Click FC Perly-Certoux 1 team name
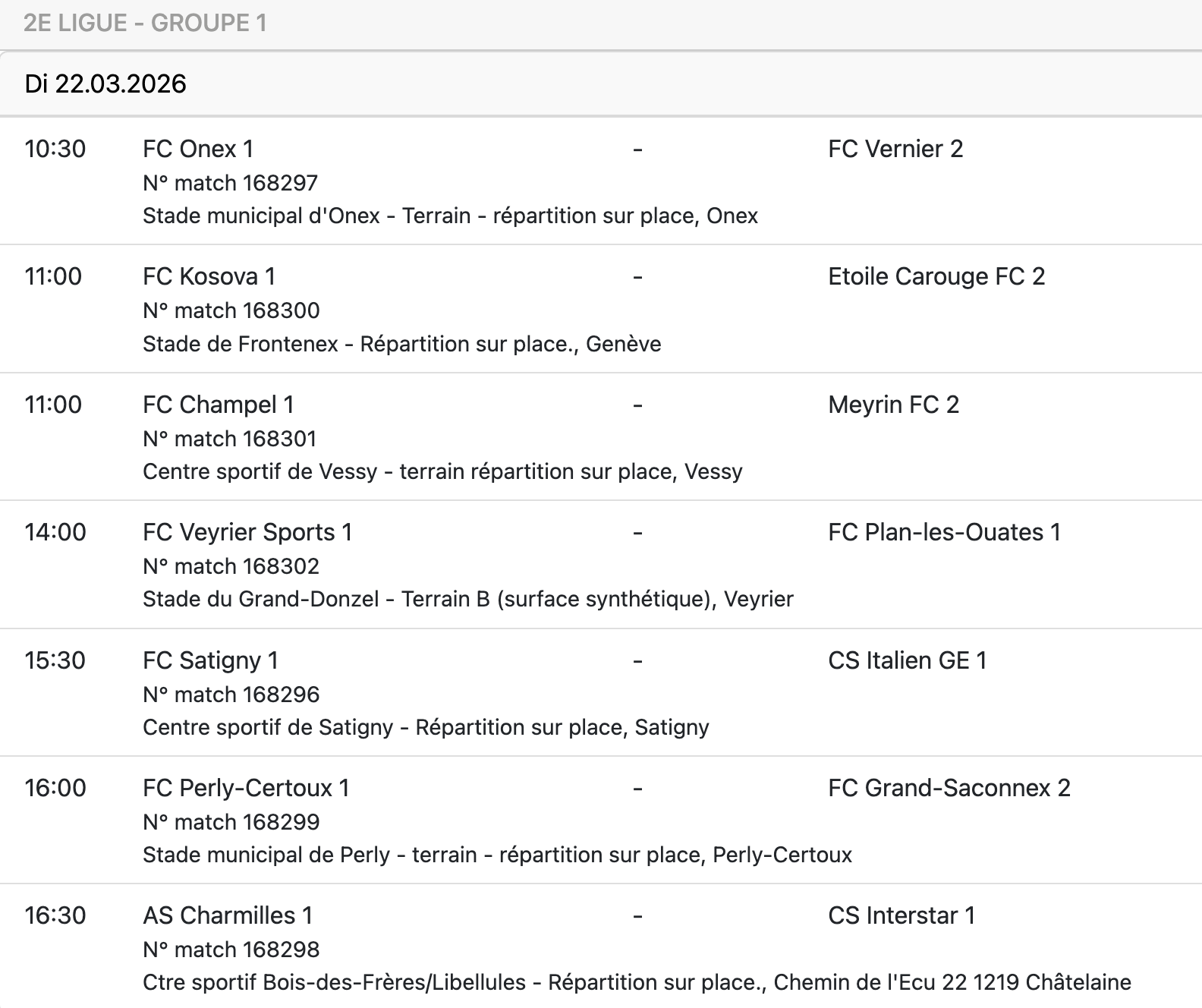This screenshot has width=1202, height=1008. click(246, 788)
